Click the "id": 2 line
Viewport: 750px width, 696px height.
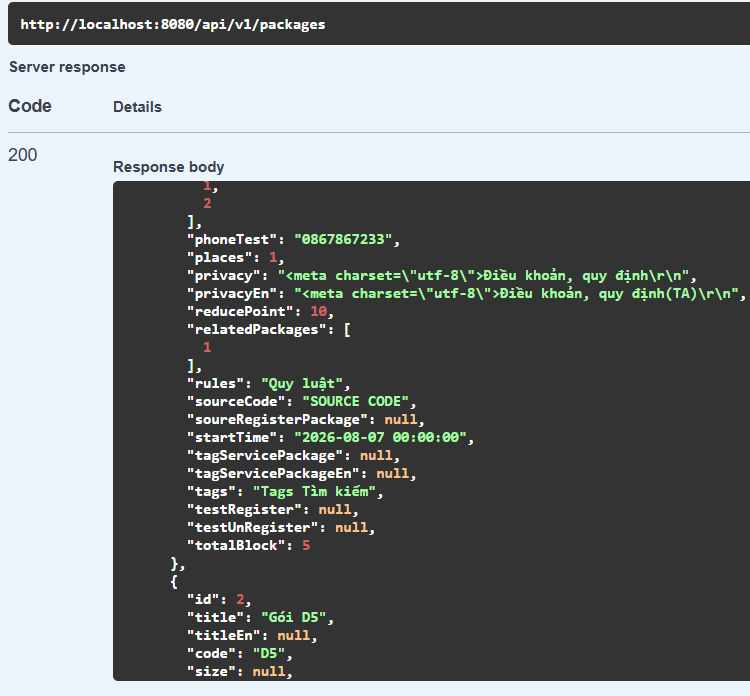tap(219, 599)
